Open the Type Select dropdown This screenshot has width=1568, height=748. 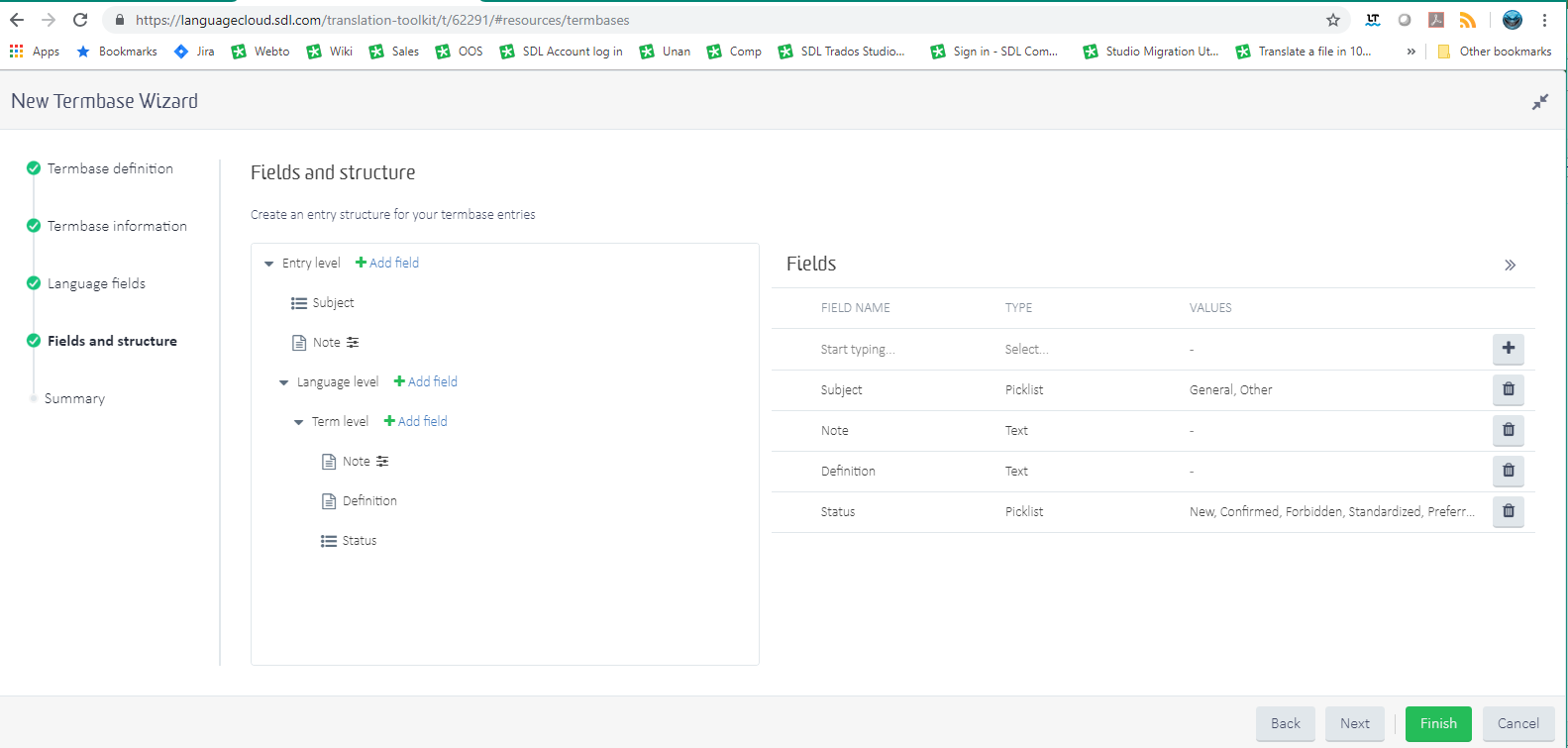[1026, 350]
